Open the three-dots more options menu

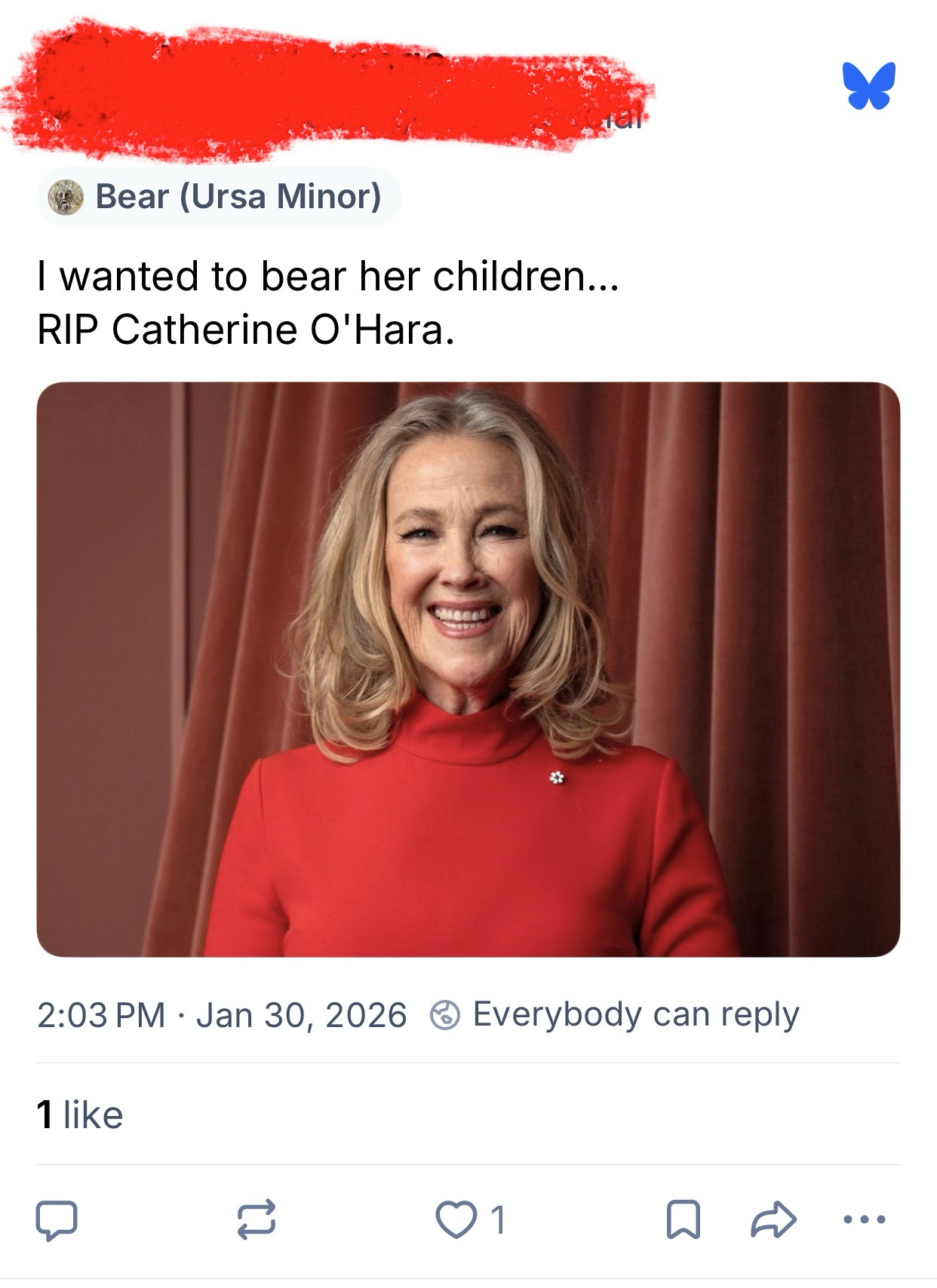point(865,1219)
